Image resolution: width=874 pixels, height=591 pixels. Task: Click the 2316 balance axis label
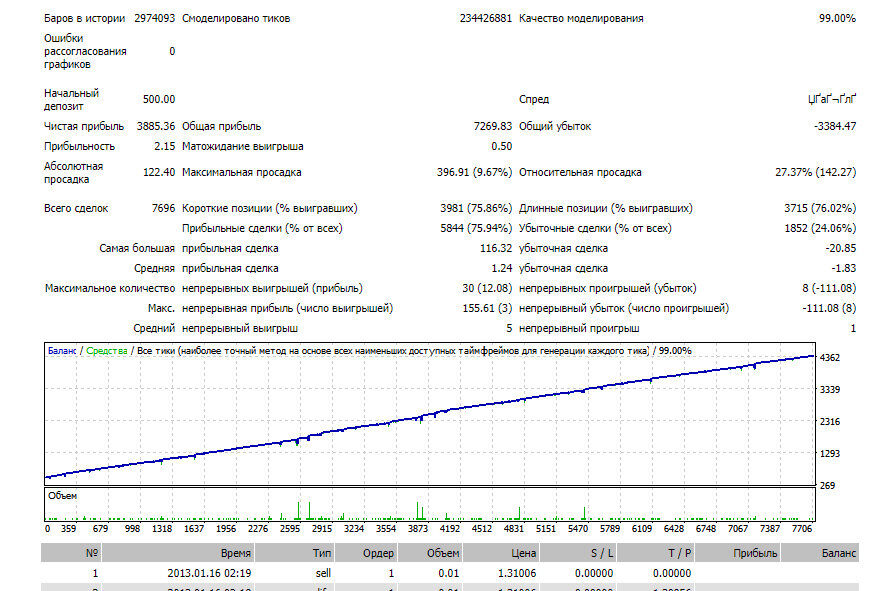click(829, 422)
